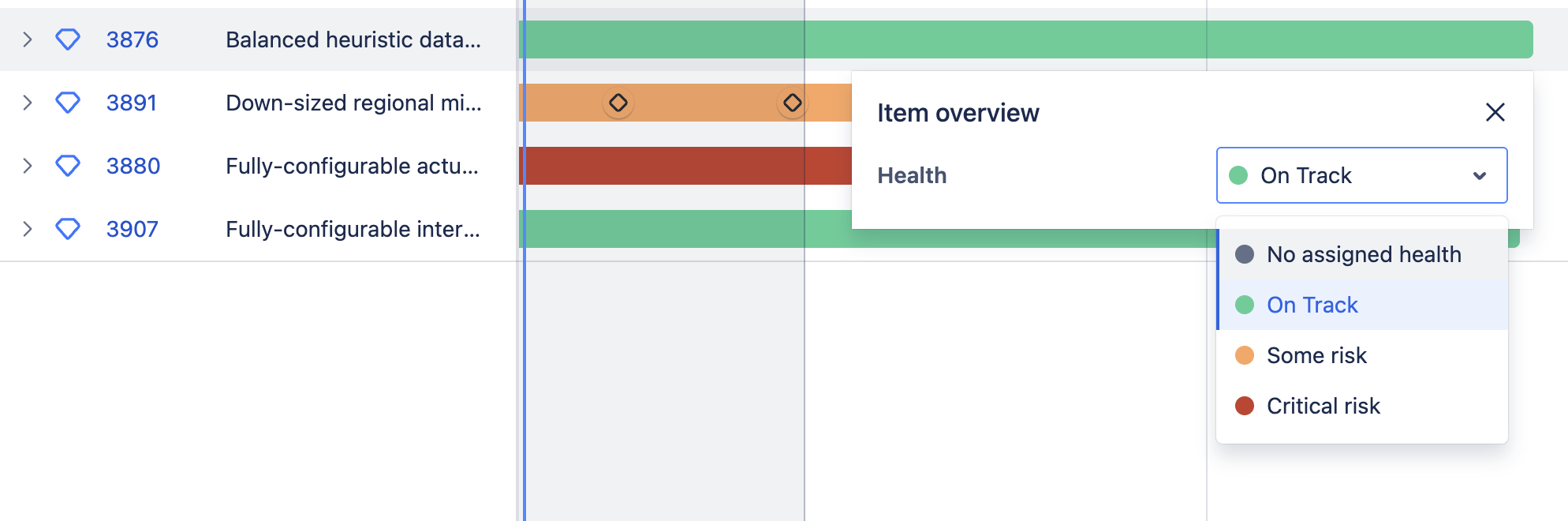Image resolution: width=1568 pixels, height=521 pixels.
Task: Click the orange swatch next to Some risk
Action: point(1245,355)
